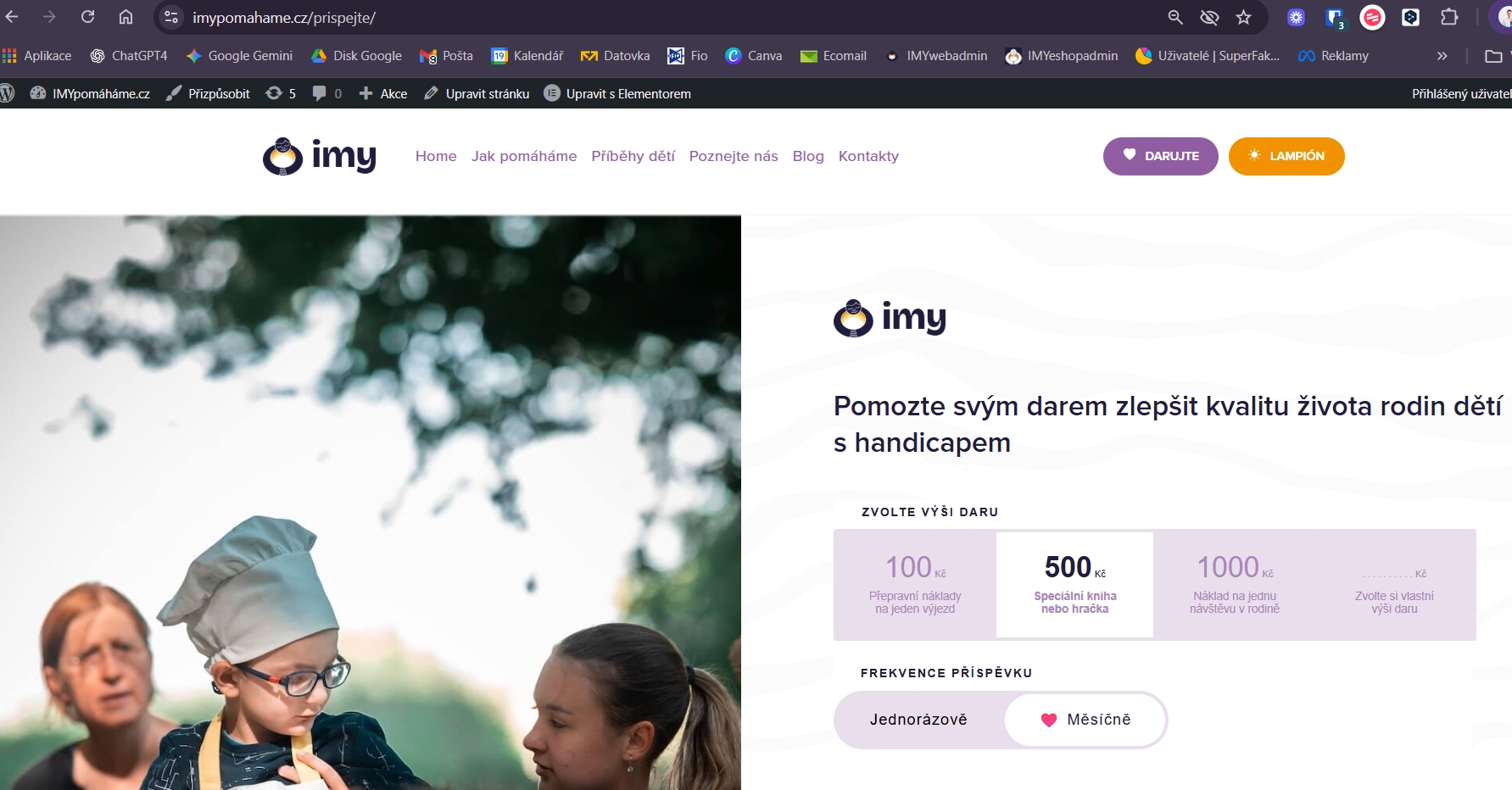Viewport: 1512px width, 790px height.
Task: Open the IMYwebadmin bookmark
Action: (936, 56)
